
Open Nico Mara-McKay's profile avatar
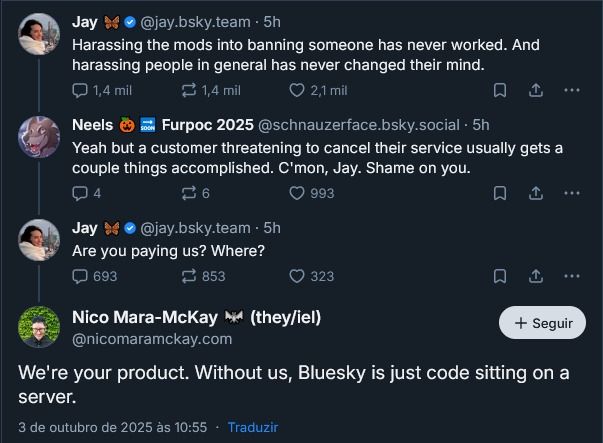tap(39, 327)
